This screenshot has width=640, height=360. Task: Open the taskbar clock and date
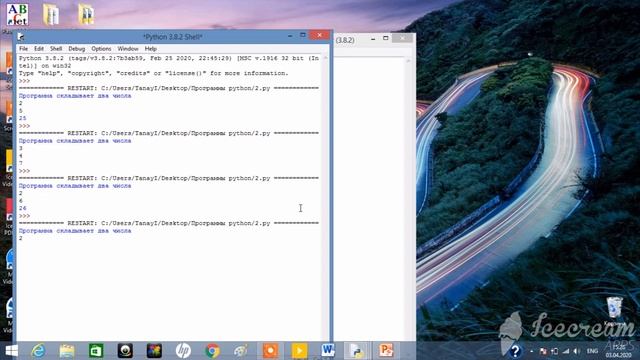(619, 351)
